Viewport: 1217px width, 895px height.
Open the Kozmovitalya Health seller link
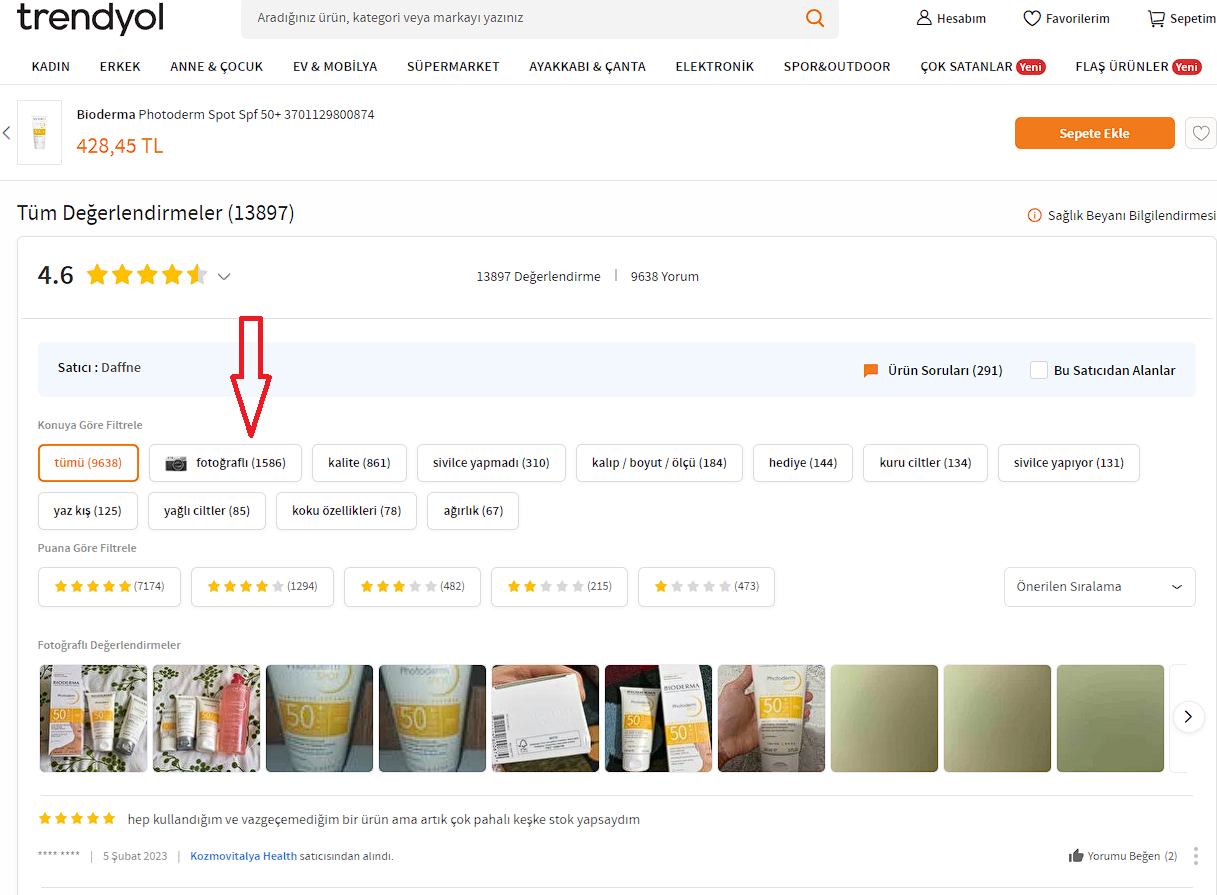[x=243, y=856]
